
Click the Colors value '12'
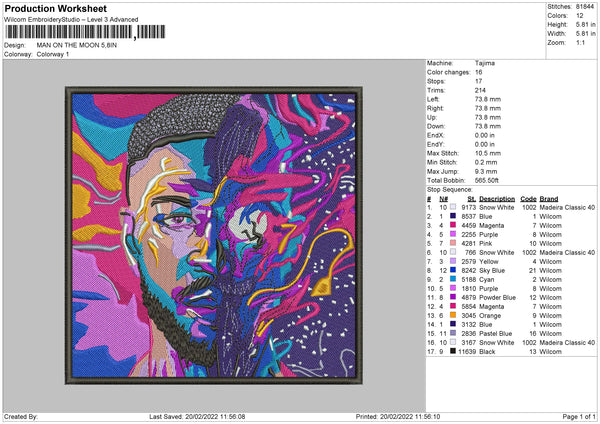point(579,16)
